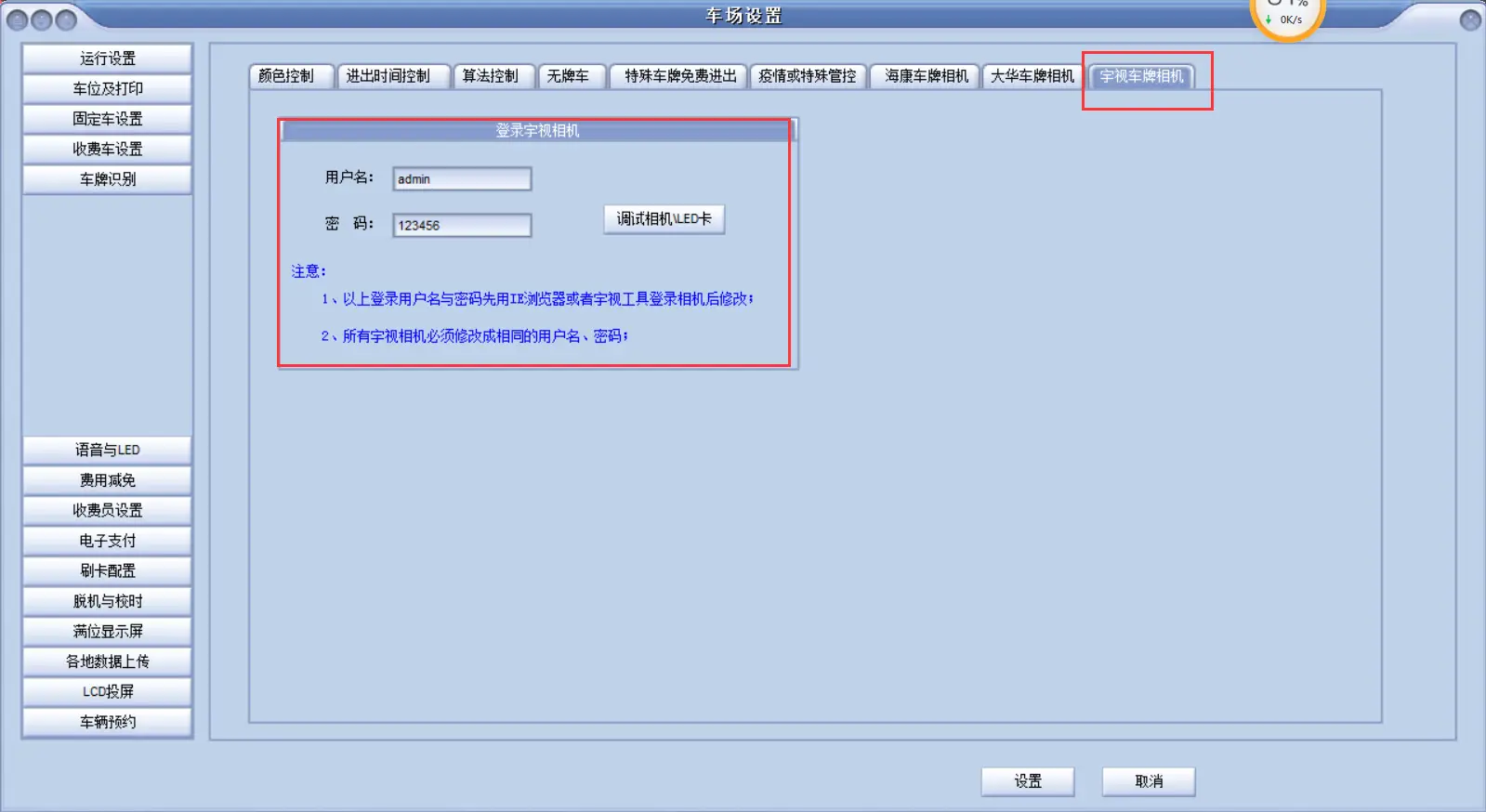This screenshot has width=1486, height=812.
Task: Open the 颜色控制 tab
Action: tap(287, 76)
